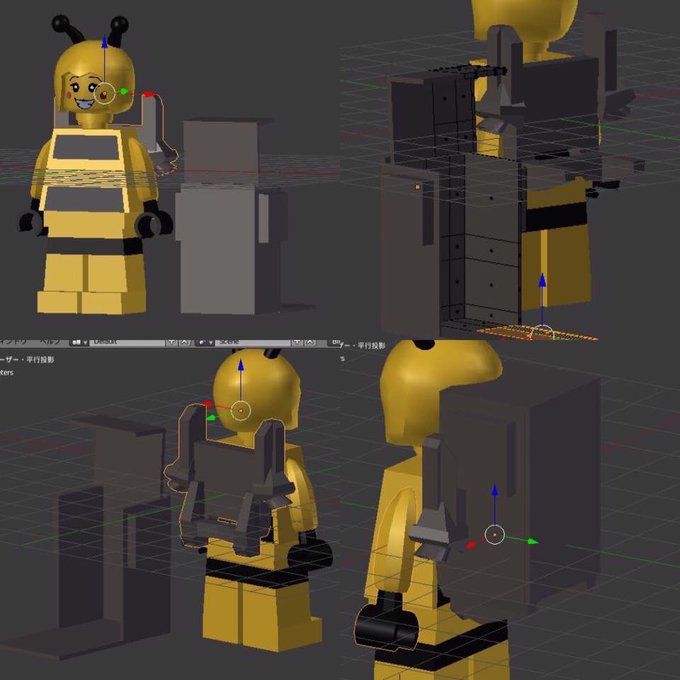The height and width of the screenshot is (680, 680).
Task: Click red X-axis handle beside the bee's smiling face
Action: click(148, 94)
